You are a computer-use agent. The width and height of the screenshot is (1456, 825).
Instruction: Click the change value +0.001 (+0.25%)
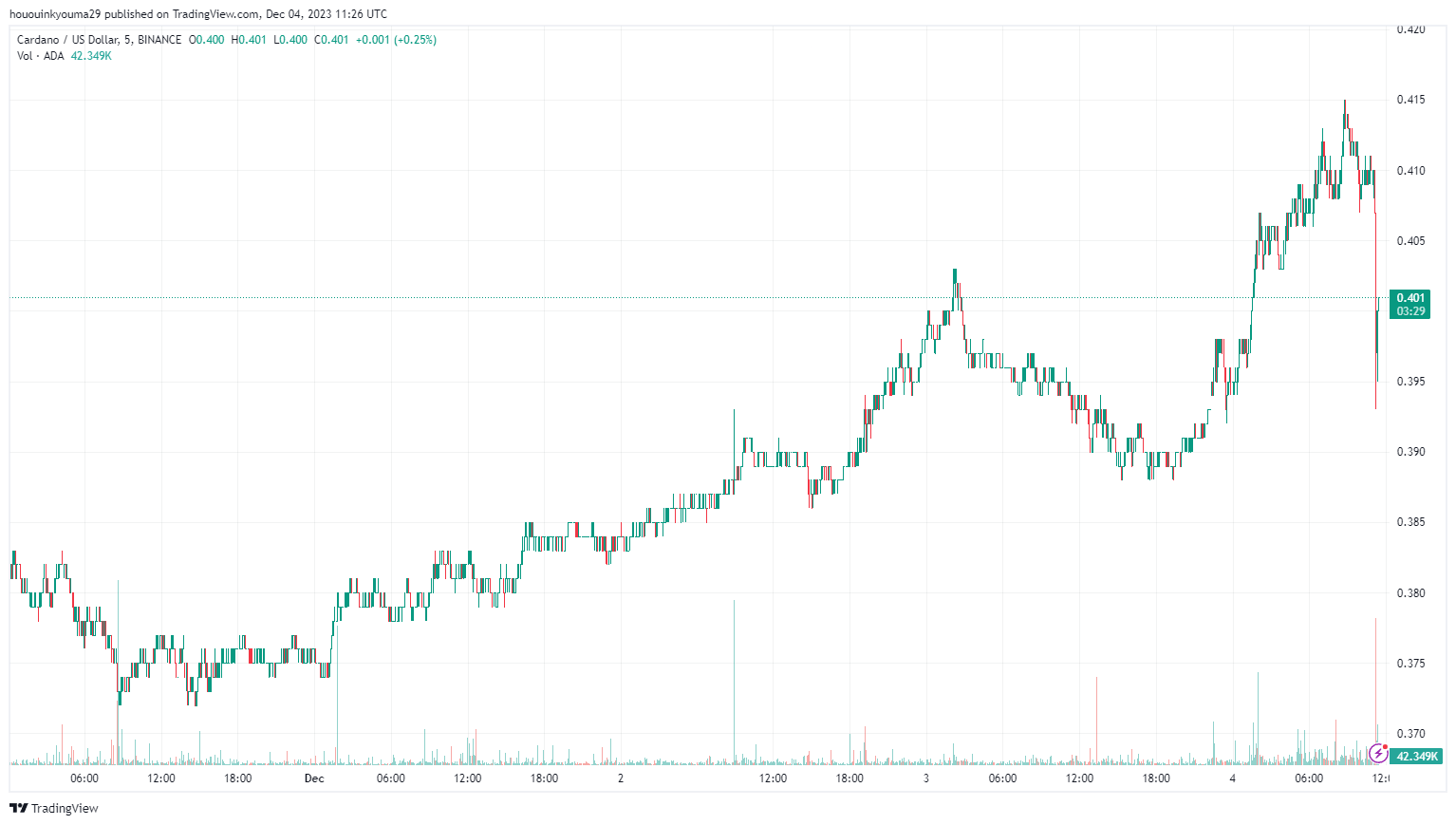397,40
